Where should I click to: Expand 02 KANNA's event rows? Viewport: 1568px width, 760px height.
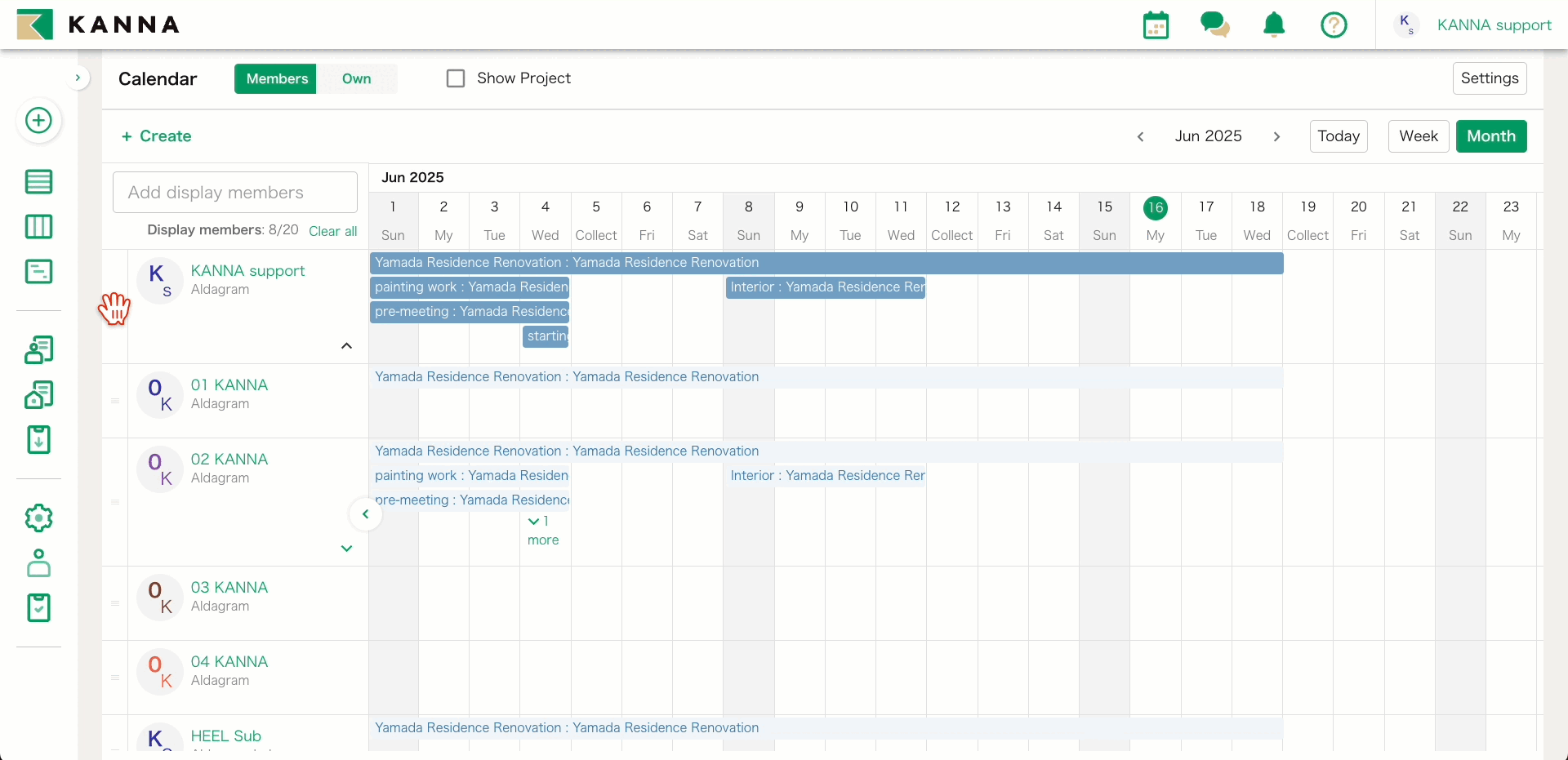(346, 549)
